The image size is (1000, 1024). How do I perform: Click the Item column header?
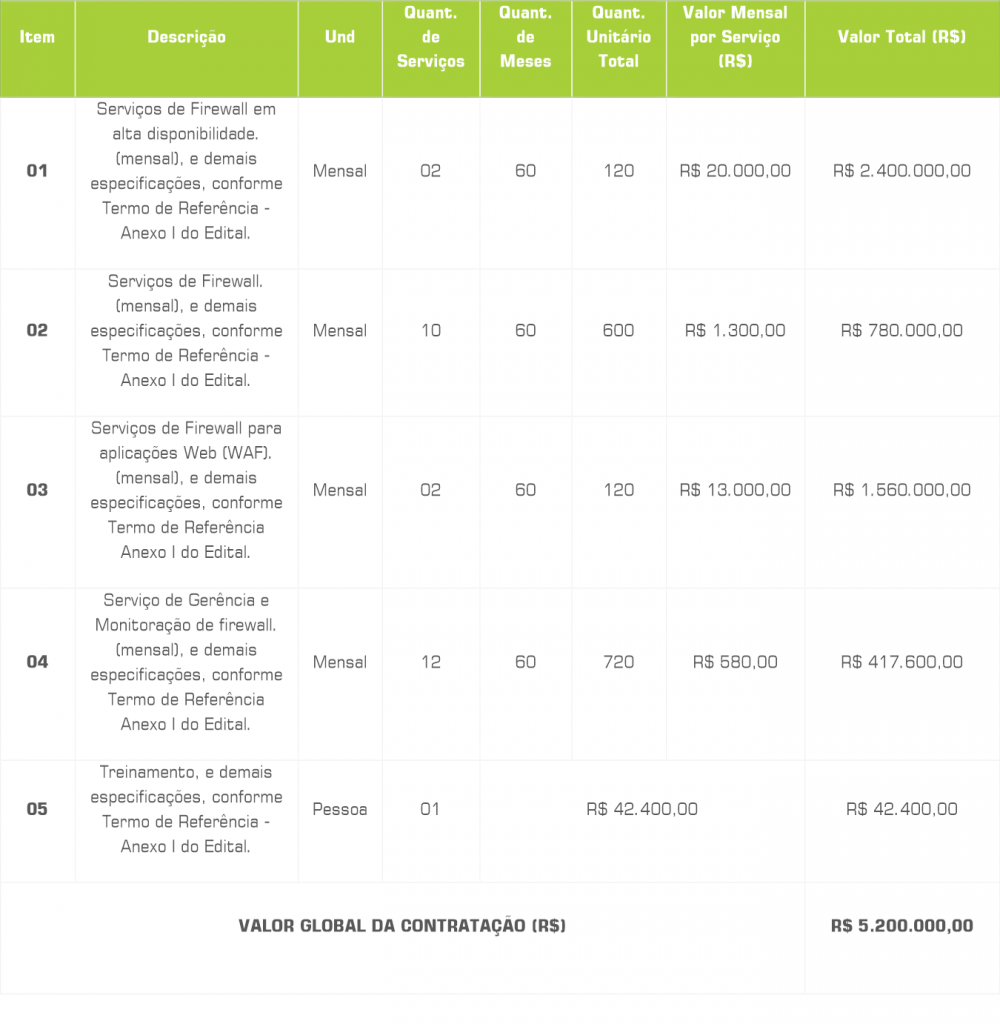coord(37,37)
